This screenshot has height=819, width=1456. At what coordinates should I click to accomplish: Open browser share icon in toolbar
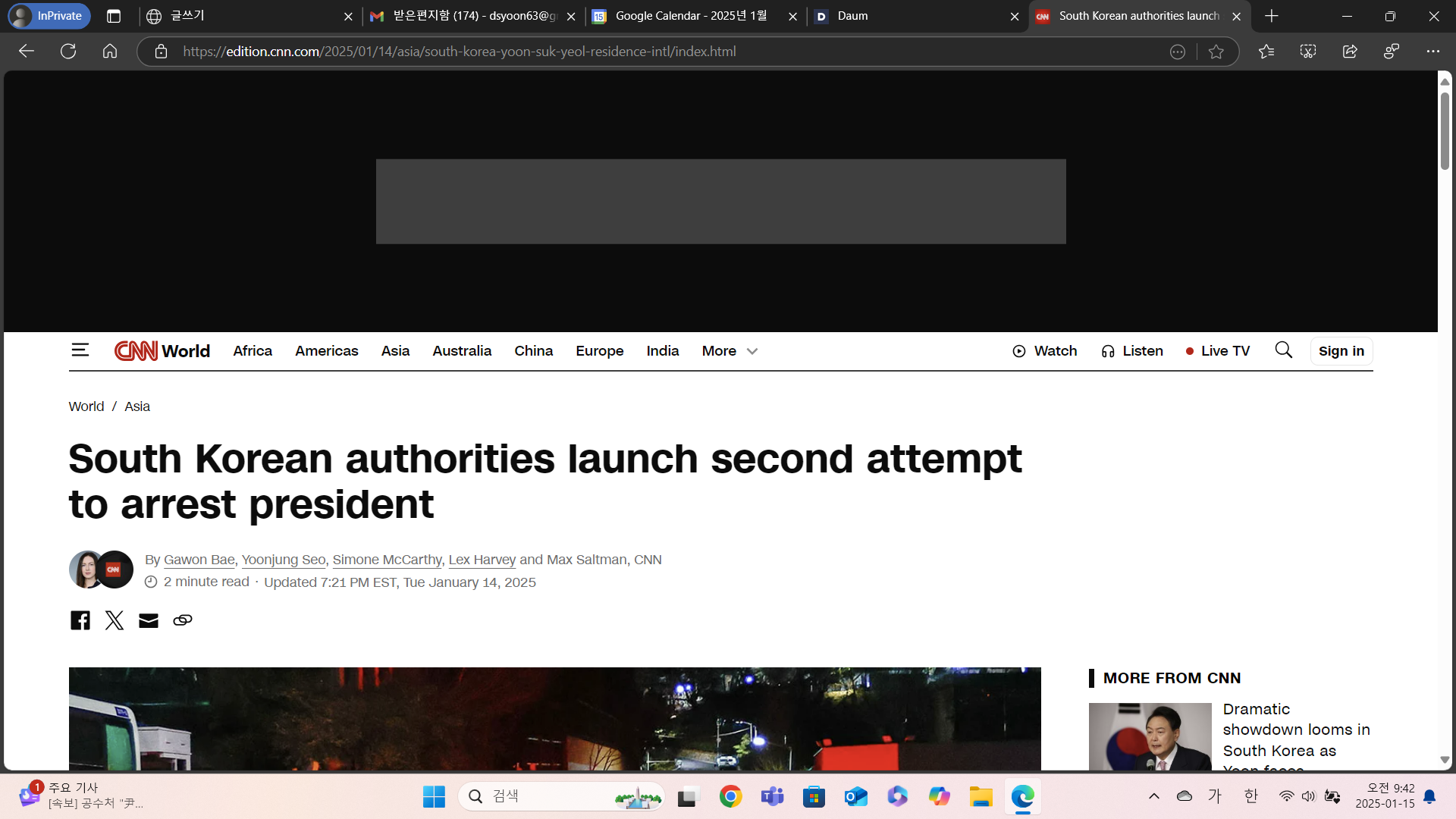tap(1350, 52)
